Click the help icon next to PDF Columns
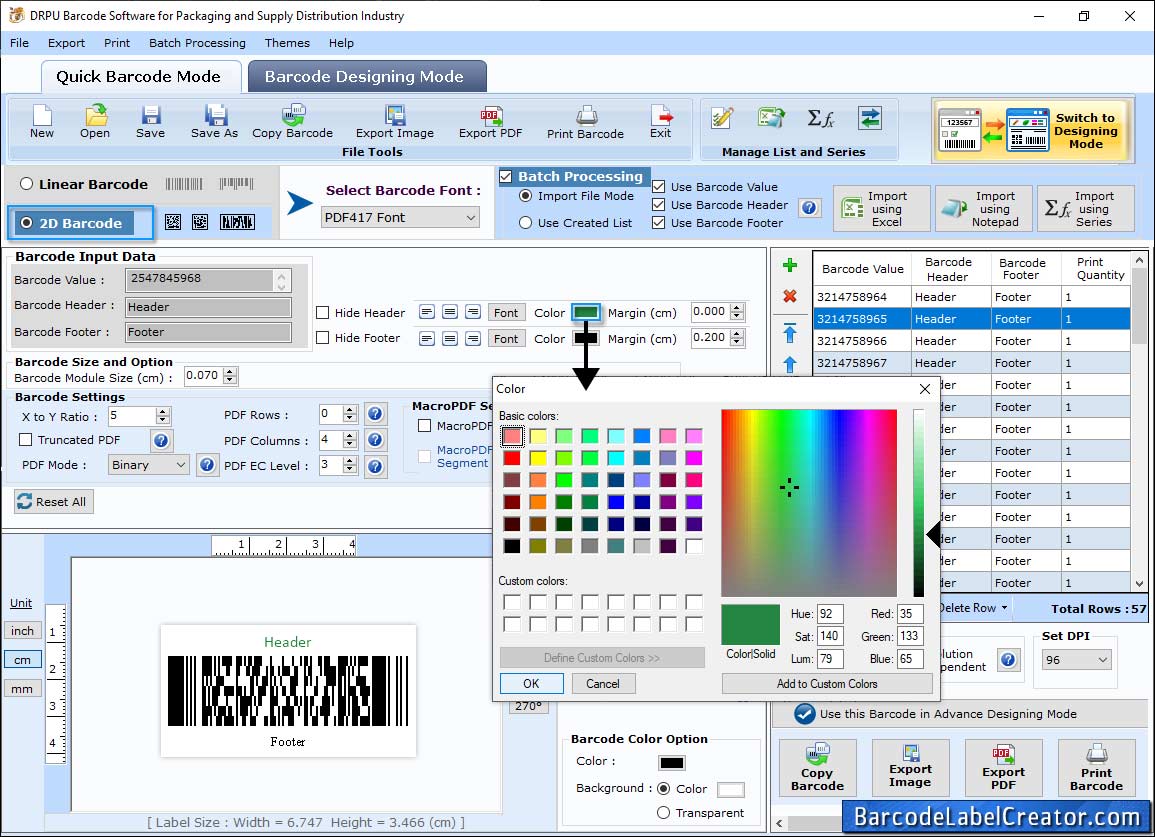Screen dimensions: 1155x837 coord(375,440)
